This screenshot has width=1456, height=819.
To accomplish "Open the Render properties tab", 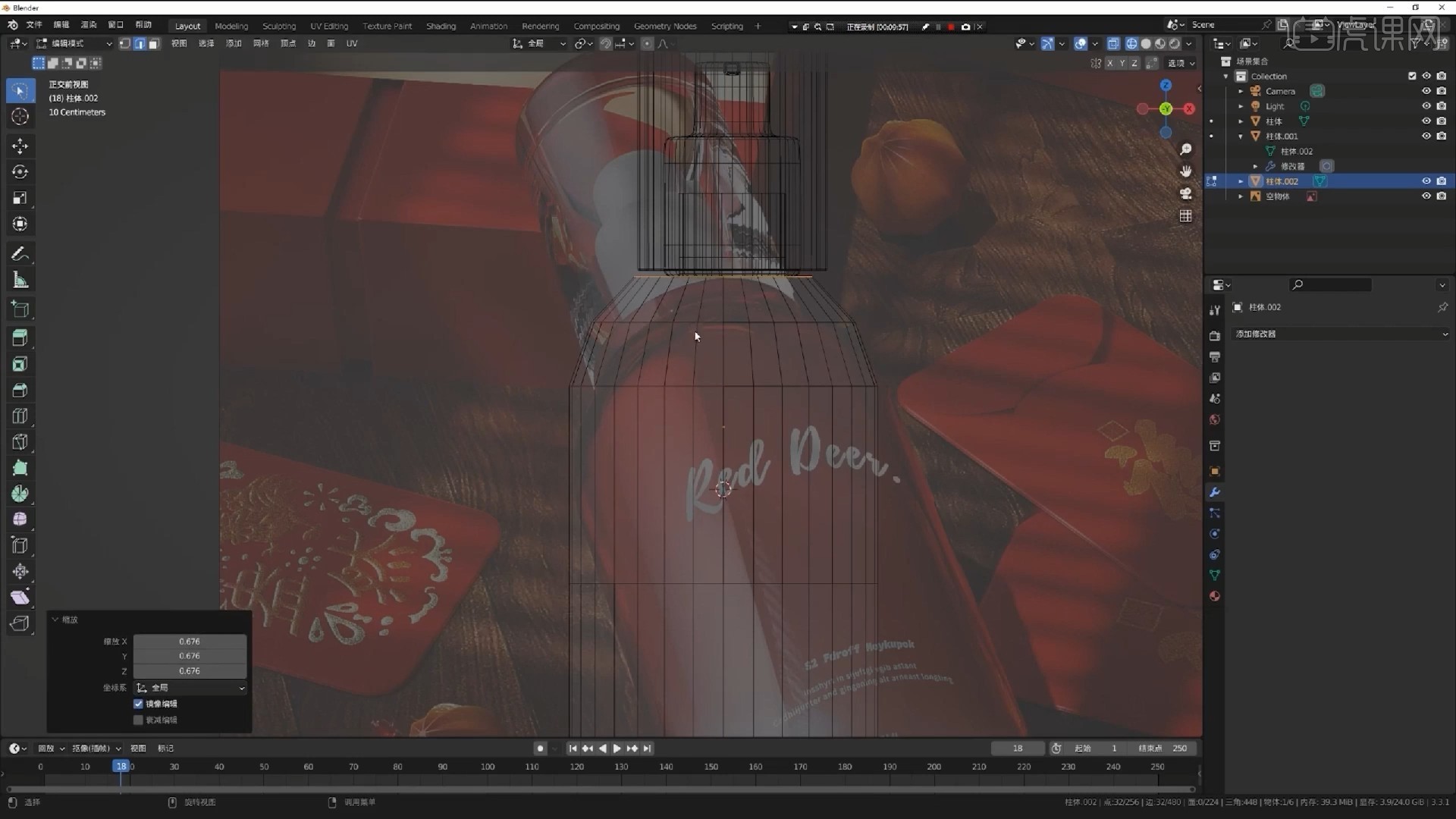I will click(x=1215, y=335).
